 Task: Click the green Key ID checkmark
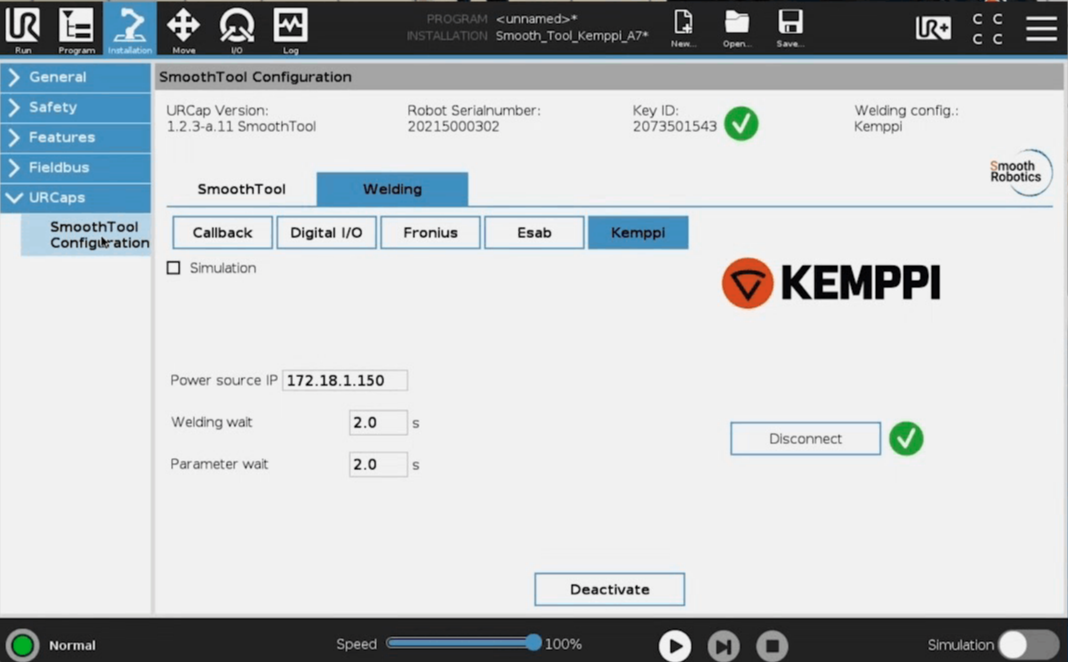click(x=741, y=124)
